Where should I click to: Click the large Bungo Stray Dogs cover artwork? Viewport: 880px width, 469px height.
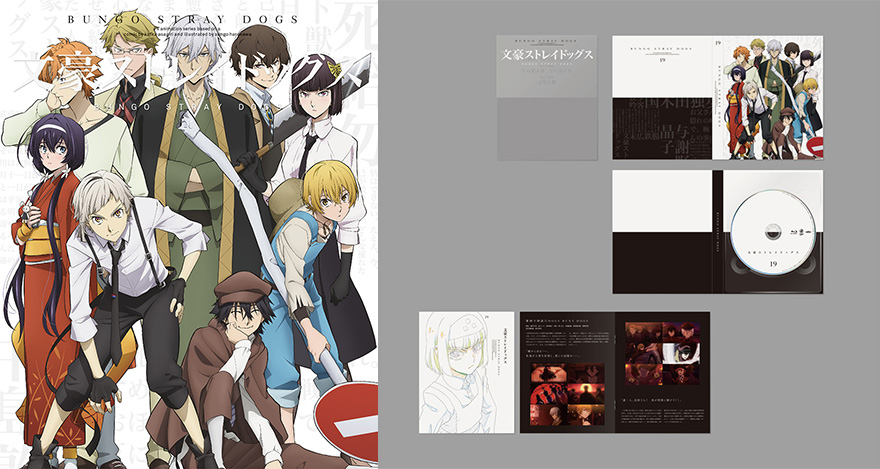point(189,234)
